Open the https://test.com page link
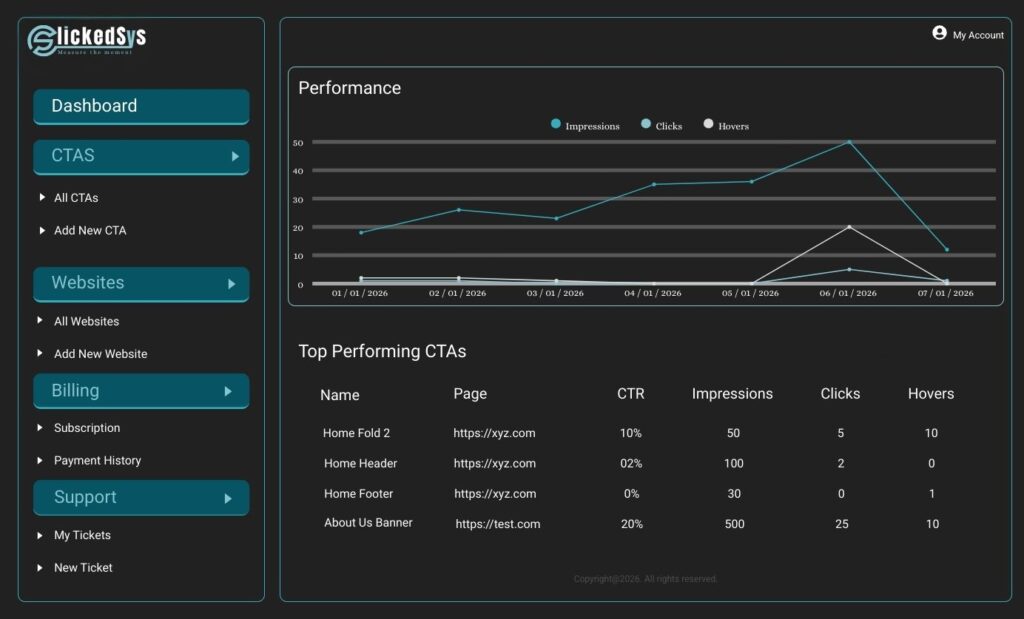The width and height of the screenshot is (1024, 619). pyautogui.click(x=498, y=524)
